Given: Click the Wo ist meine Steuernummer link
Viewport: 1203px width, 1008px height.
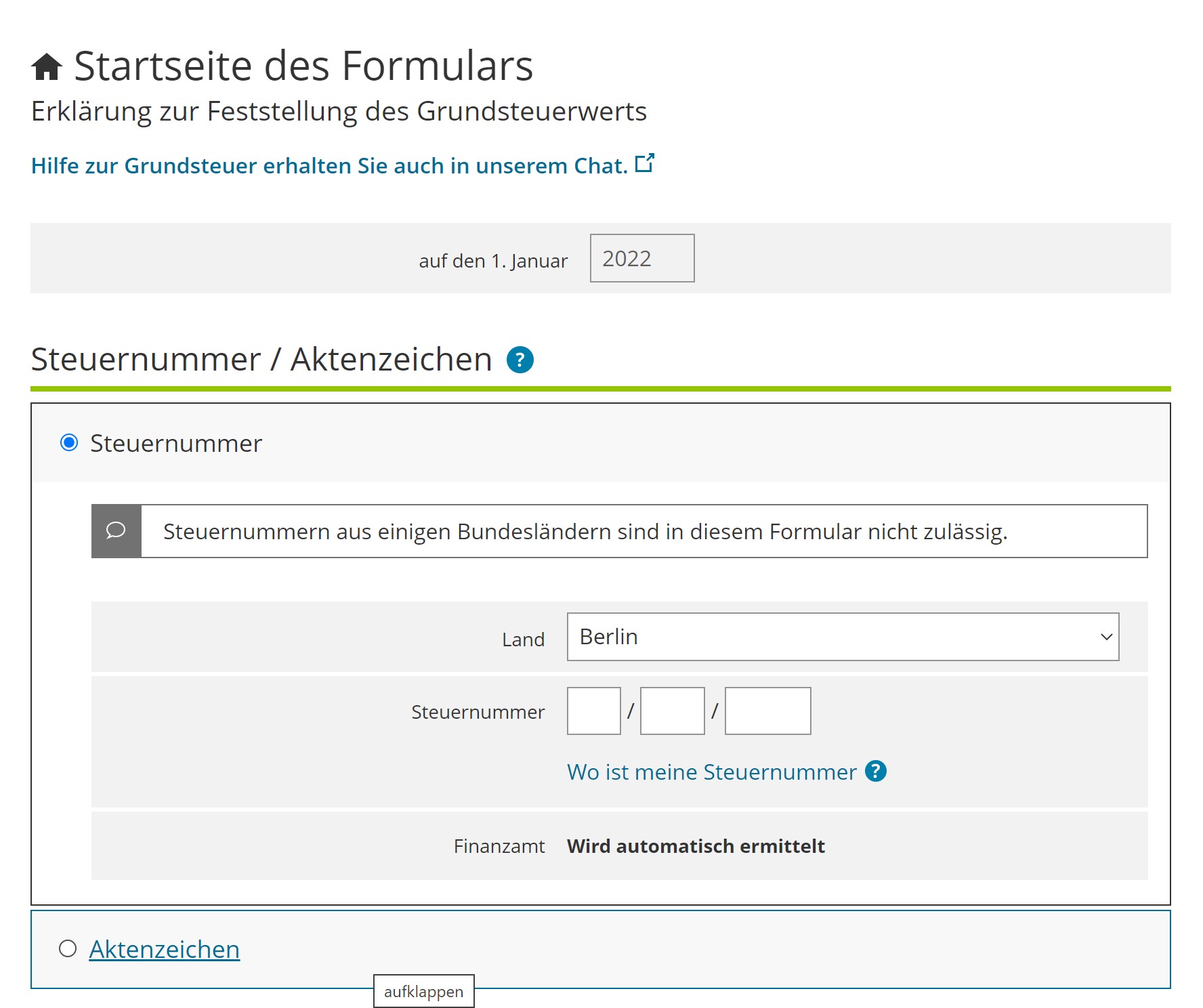Looking at the screenshot, I should (x=711, y=771).
